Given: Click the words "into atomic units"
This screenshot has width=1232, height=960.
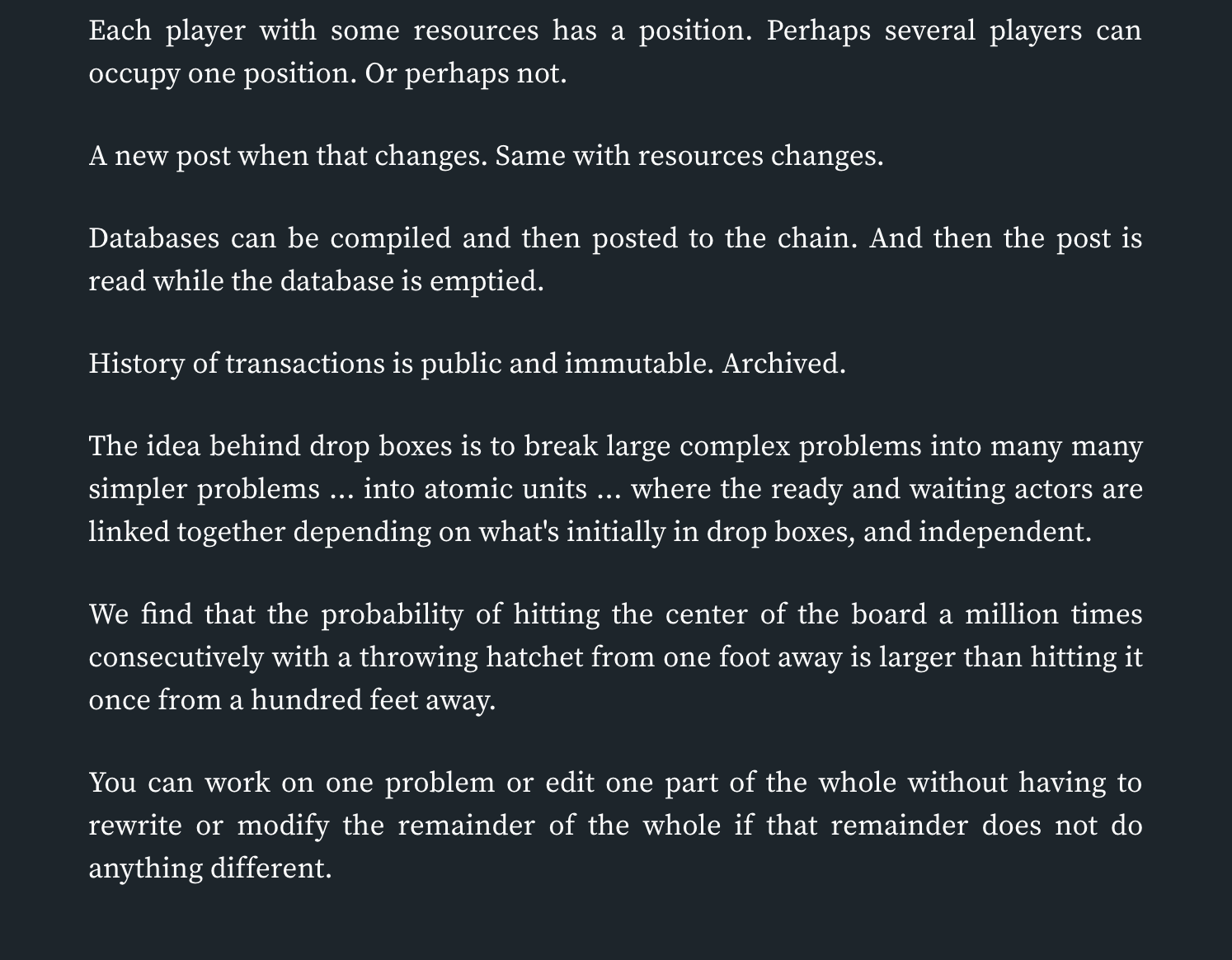Looking at the screenshot, I should pyautogui.click(x=475, y=489).
